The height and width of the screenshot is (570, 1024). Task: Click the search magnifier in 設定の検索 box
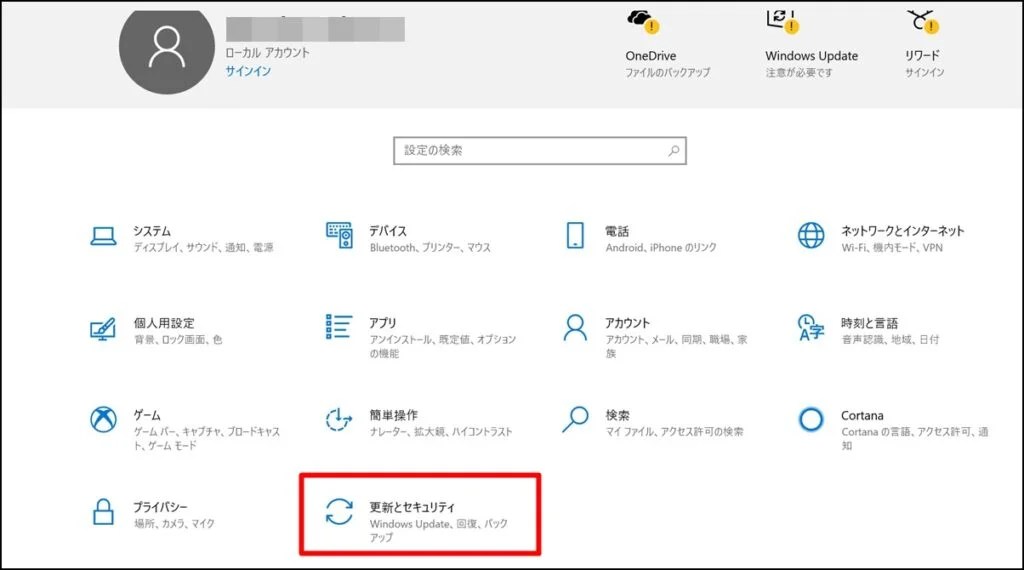click(673, 151)
